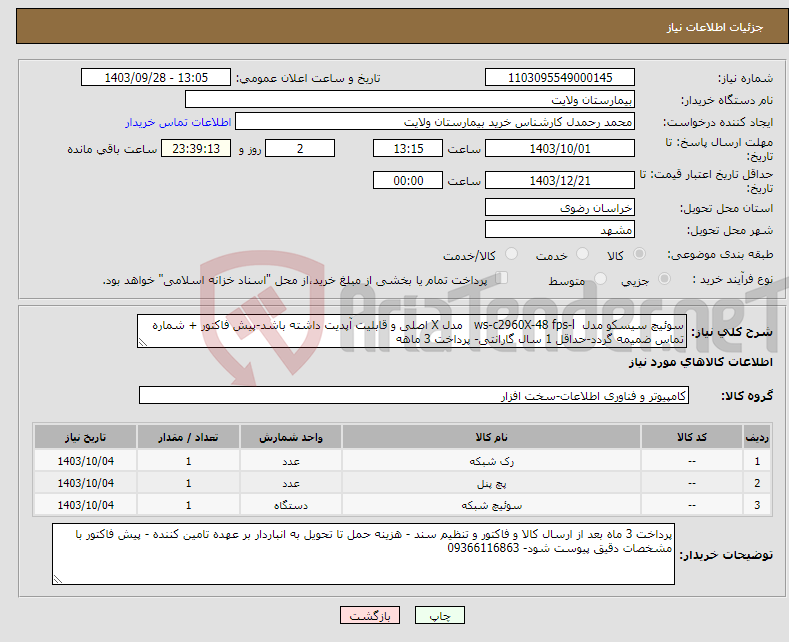Click the چاپ (print) button
The image size is (789, 642).
point(439,615)
